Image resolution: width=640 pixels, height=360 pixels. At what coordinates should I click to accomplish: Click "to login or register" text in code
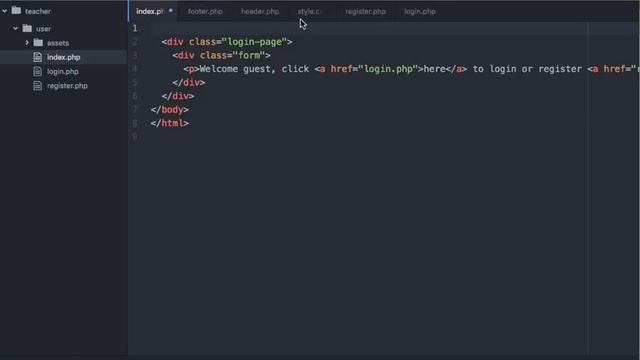[x=527, y=69]
